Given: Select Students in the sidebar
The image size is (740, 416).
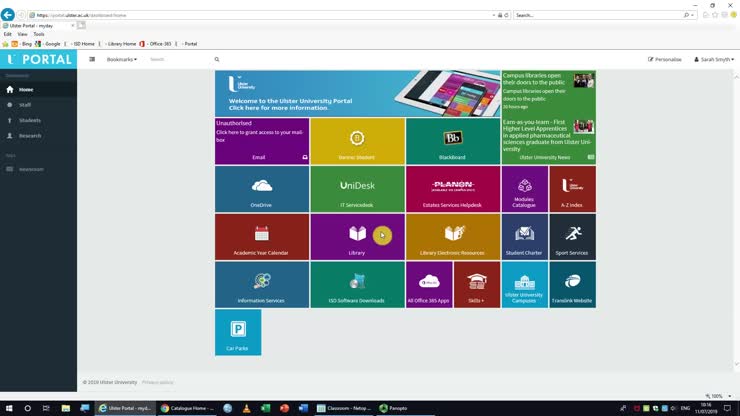Looking at the screenshot, I should (38, 120).
